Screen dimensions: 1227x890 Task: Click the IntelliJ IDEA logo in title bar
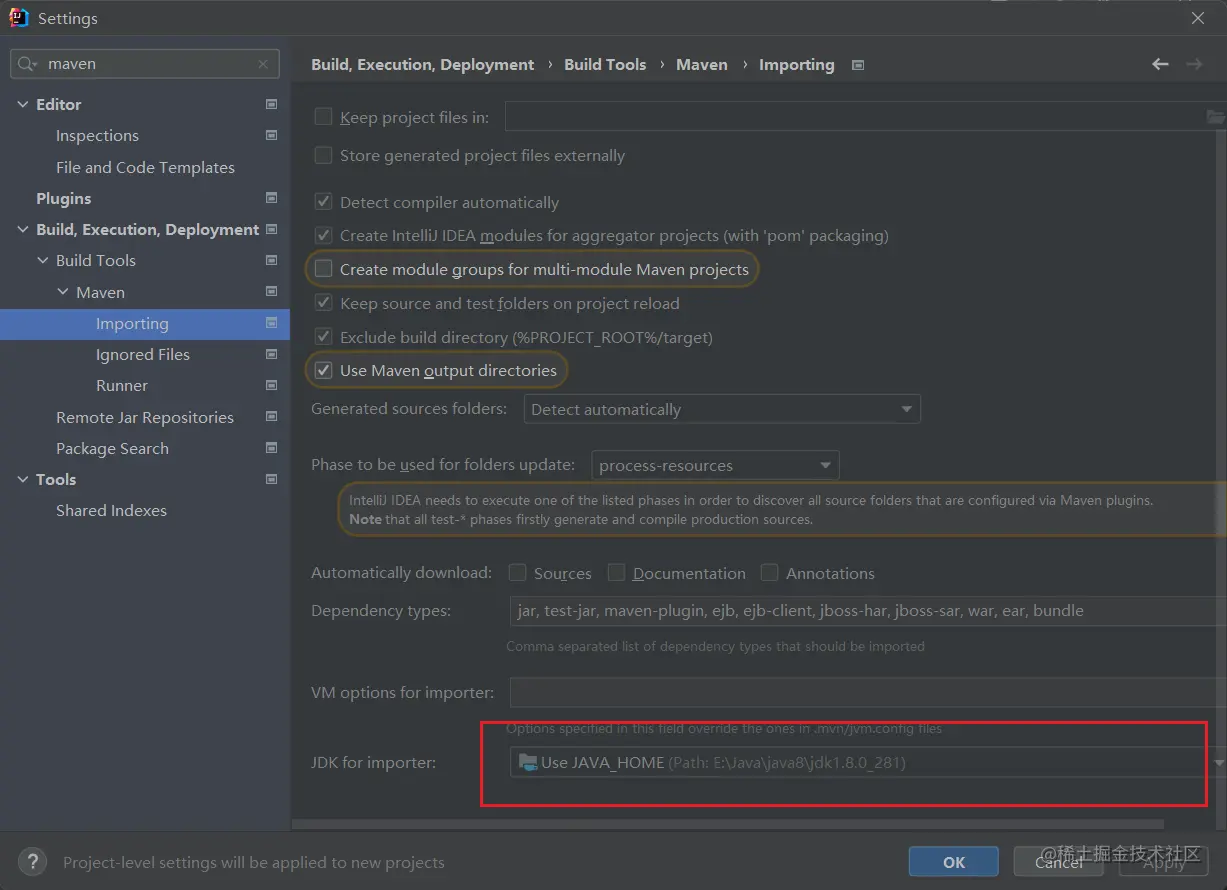coord(18,18)
